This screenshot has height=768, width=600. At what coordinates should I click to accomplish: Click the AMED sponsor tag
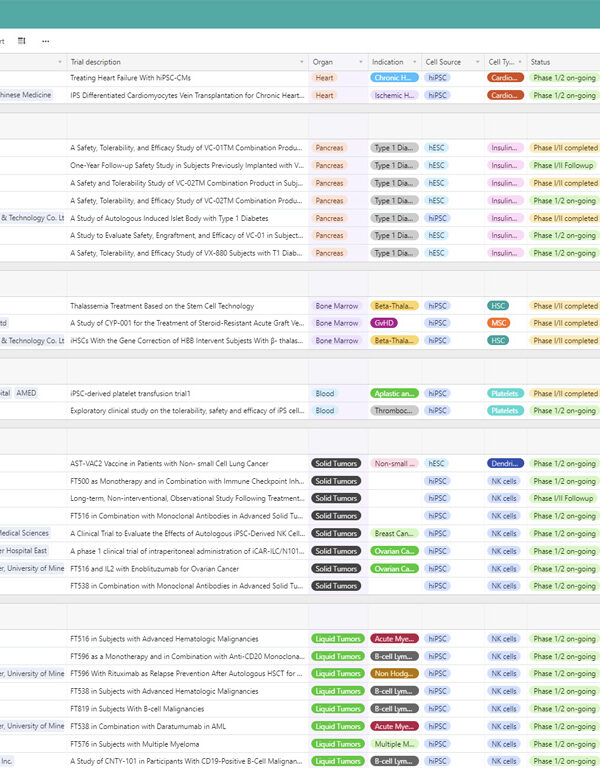tap(26, 393)
